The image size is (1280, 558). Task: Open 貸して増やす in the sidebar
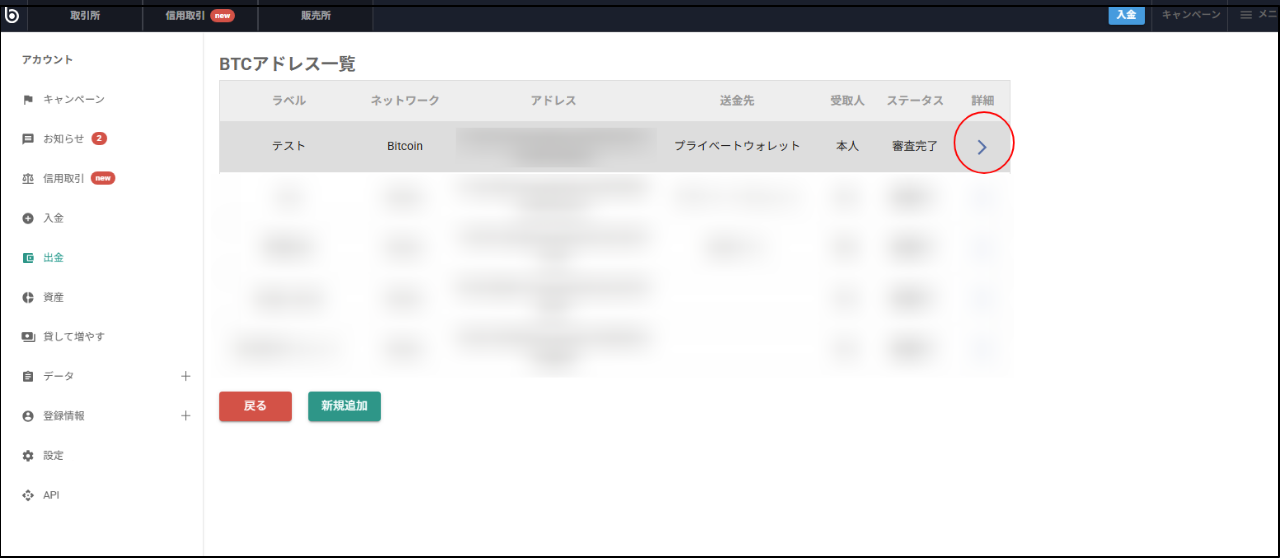74,336
